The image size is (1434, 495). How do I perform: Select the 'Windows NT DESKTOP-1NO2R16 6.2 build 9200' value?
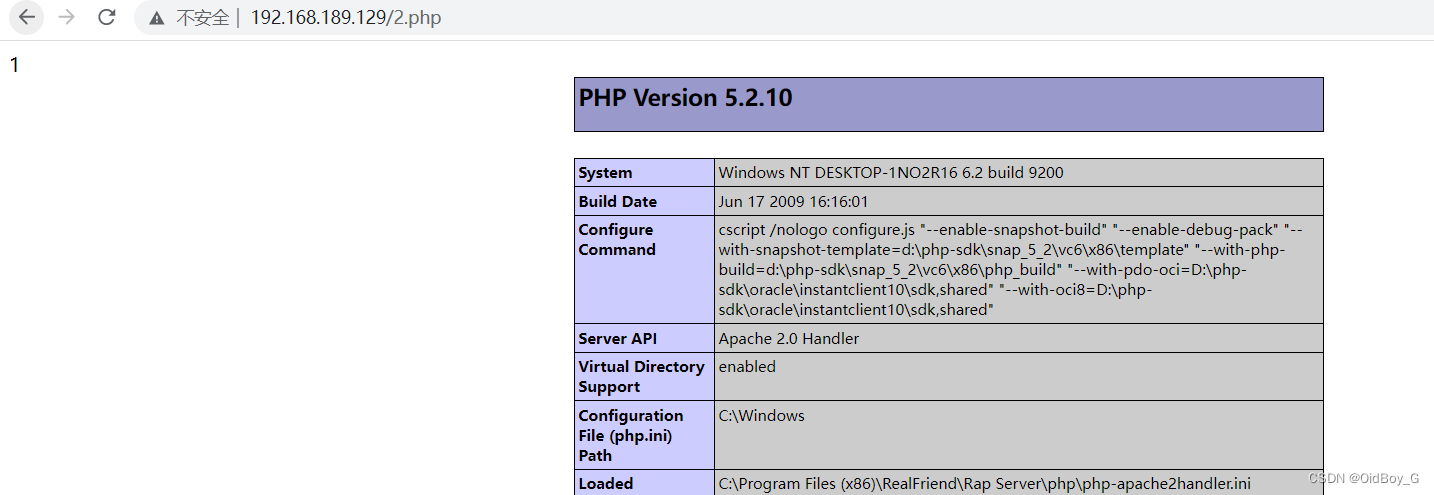tap(891, 172)
